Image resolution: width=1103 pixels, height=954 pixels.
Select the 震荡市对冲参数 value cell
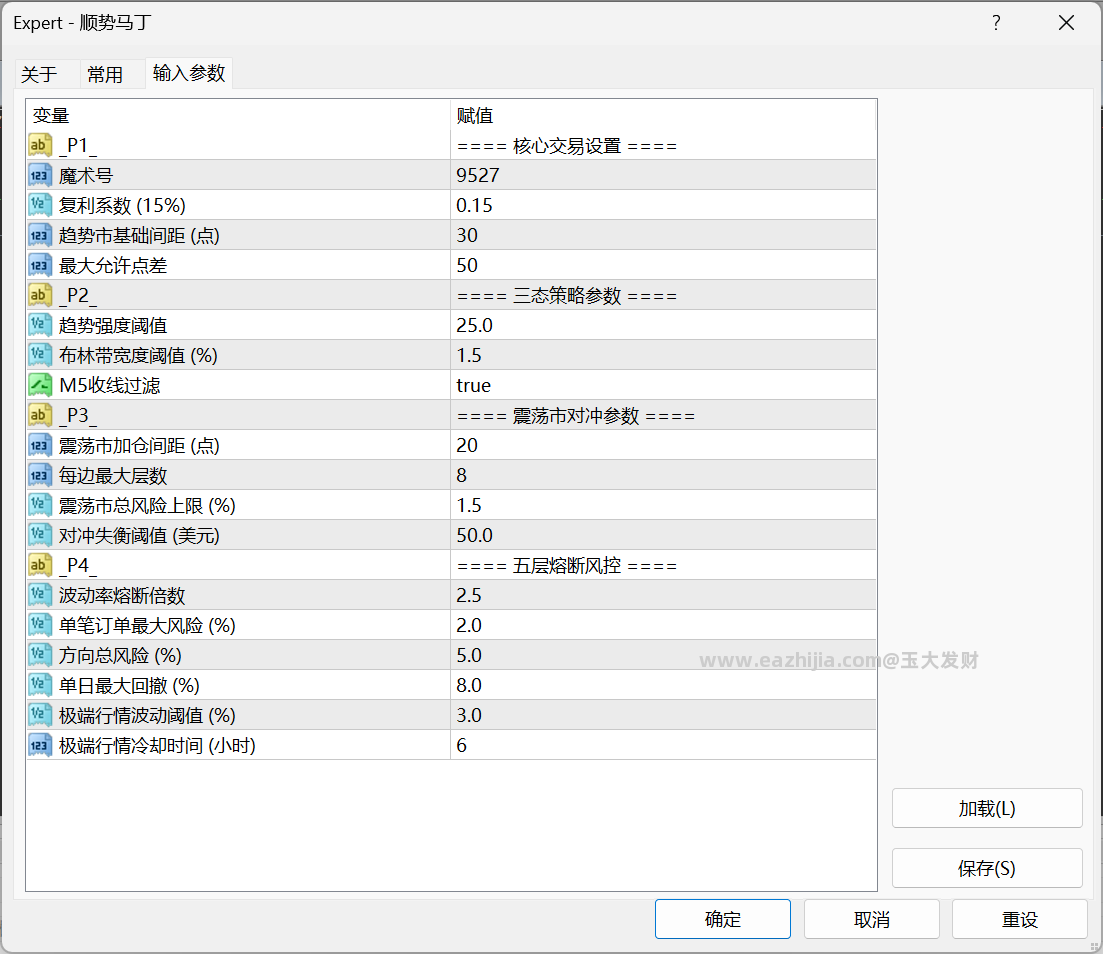click(x=663, y=415)
